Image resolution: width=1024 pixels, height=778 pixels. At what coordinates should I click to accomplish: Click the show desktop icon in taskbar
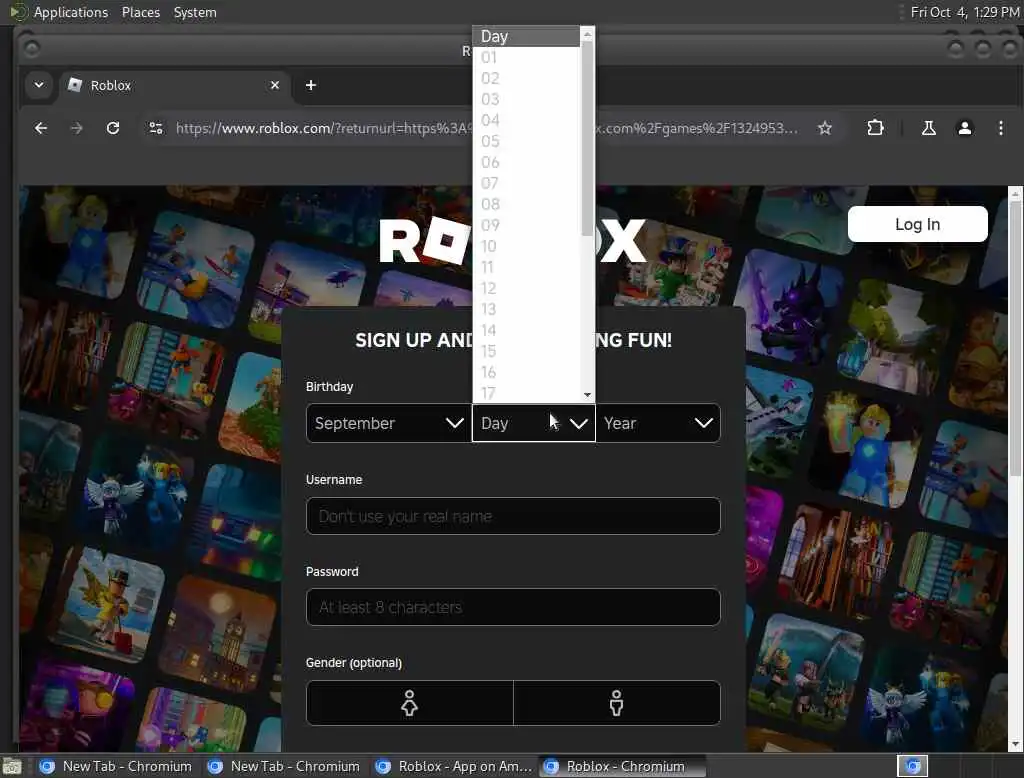[12, 766]
